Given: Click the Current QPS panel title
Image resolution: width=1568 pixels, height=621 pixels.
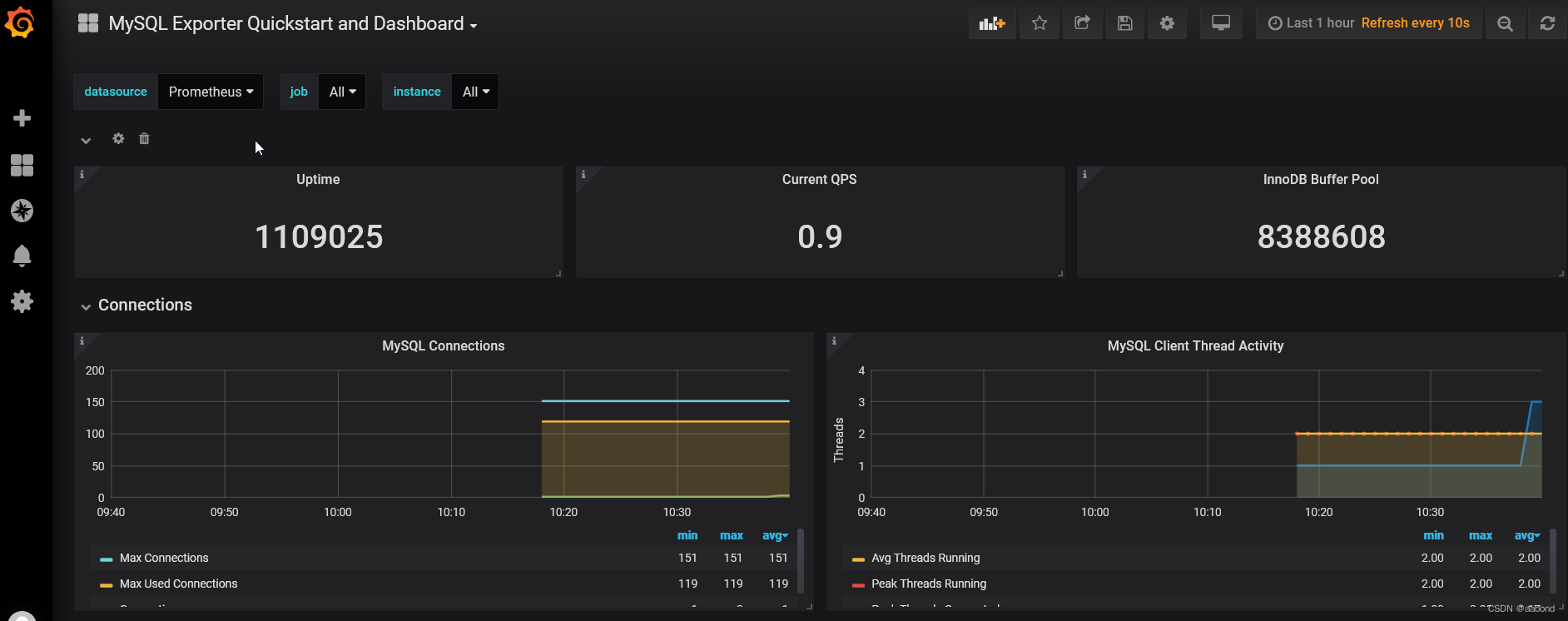Looking at the screenshot, I should pyautogui.click(x=819, y=179).
